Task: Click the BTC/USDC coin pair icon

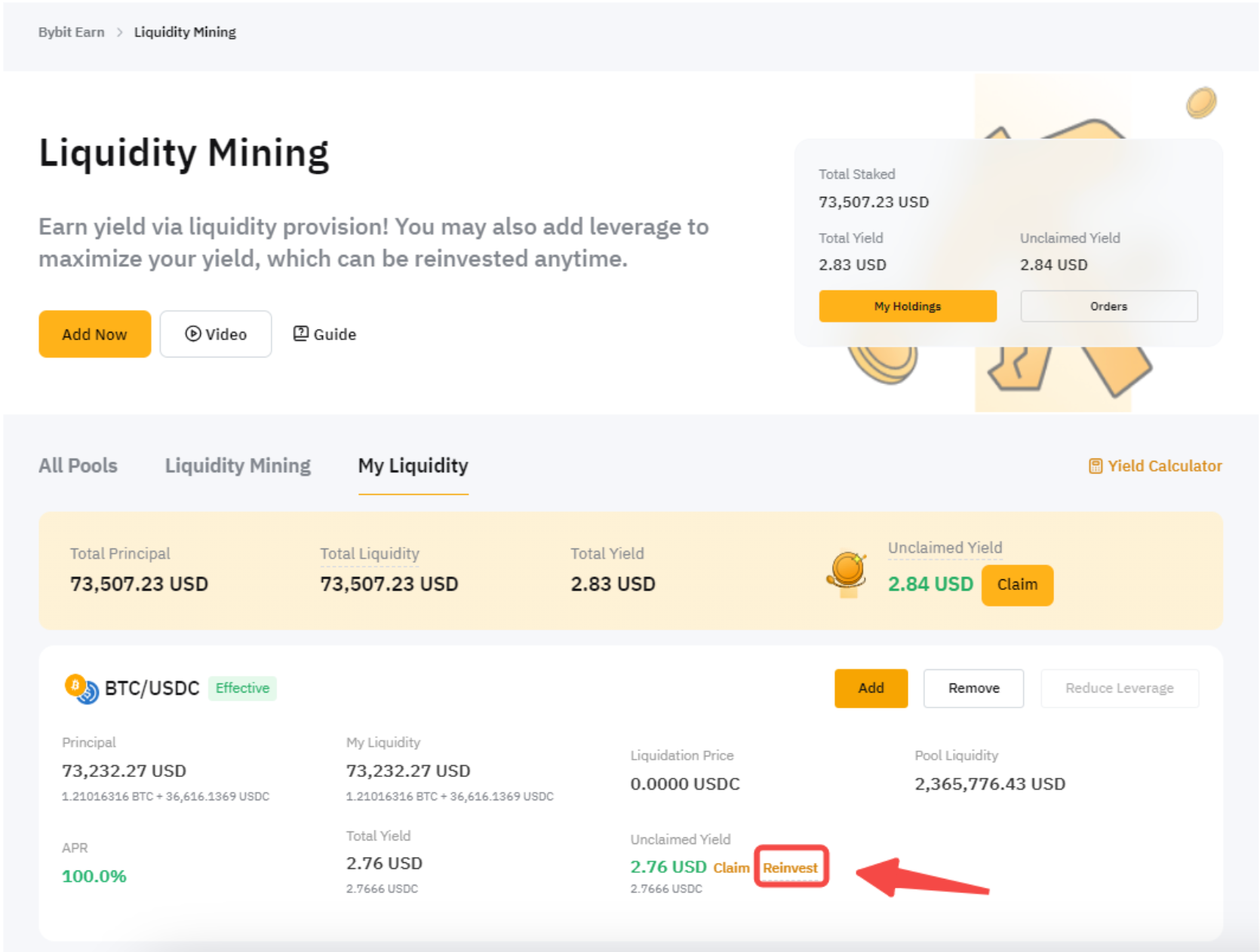Action: [x=81, y=689]
